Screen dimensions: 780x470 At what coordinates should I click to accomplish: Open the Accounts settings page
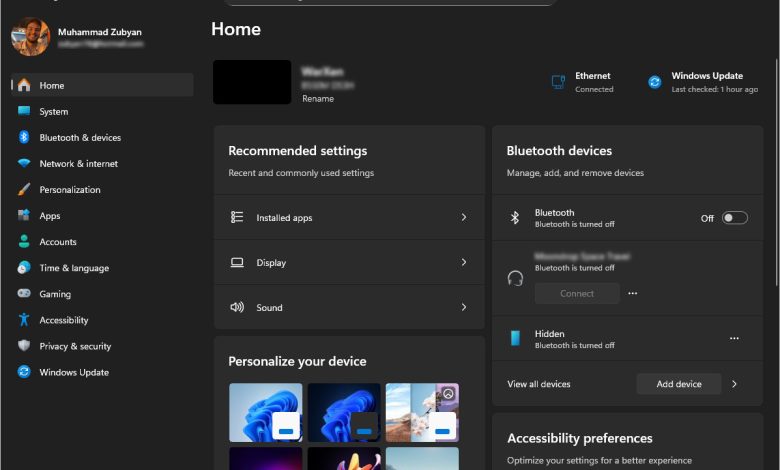[102, 242]
